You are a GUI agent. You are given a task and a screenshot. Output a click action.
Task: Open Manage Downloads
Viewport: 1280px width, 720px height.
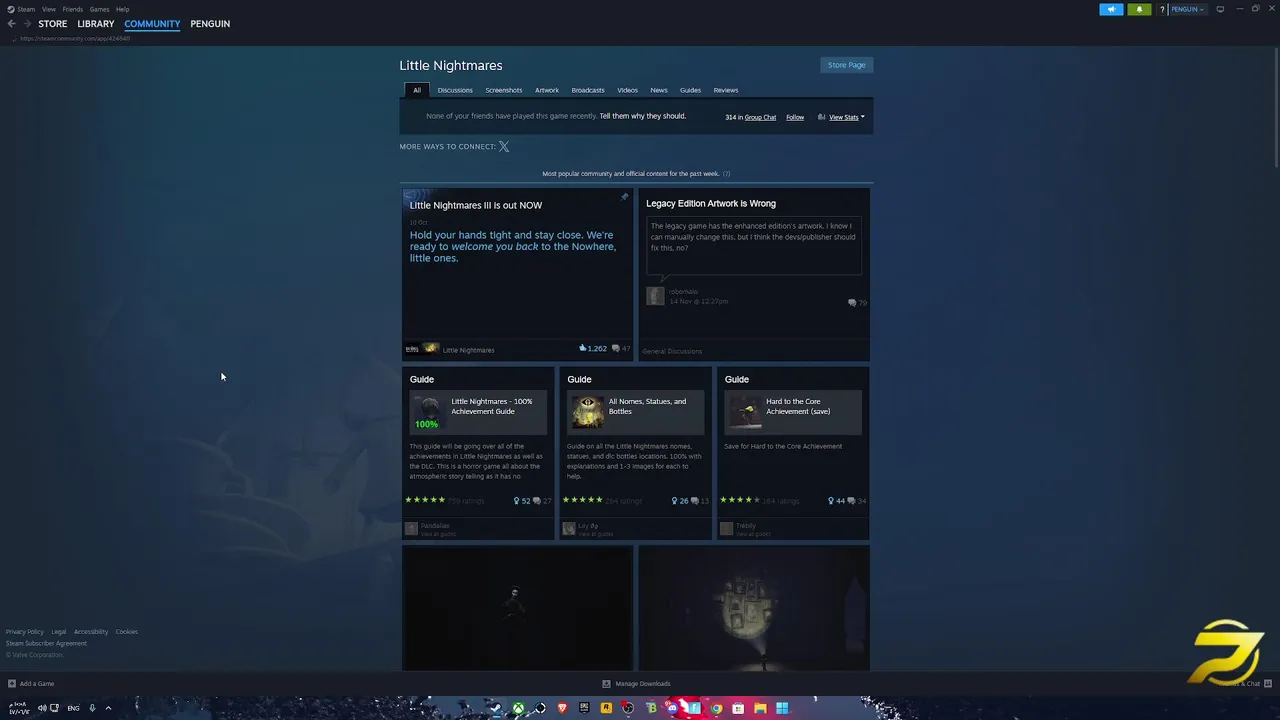[636, 684]
